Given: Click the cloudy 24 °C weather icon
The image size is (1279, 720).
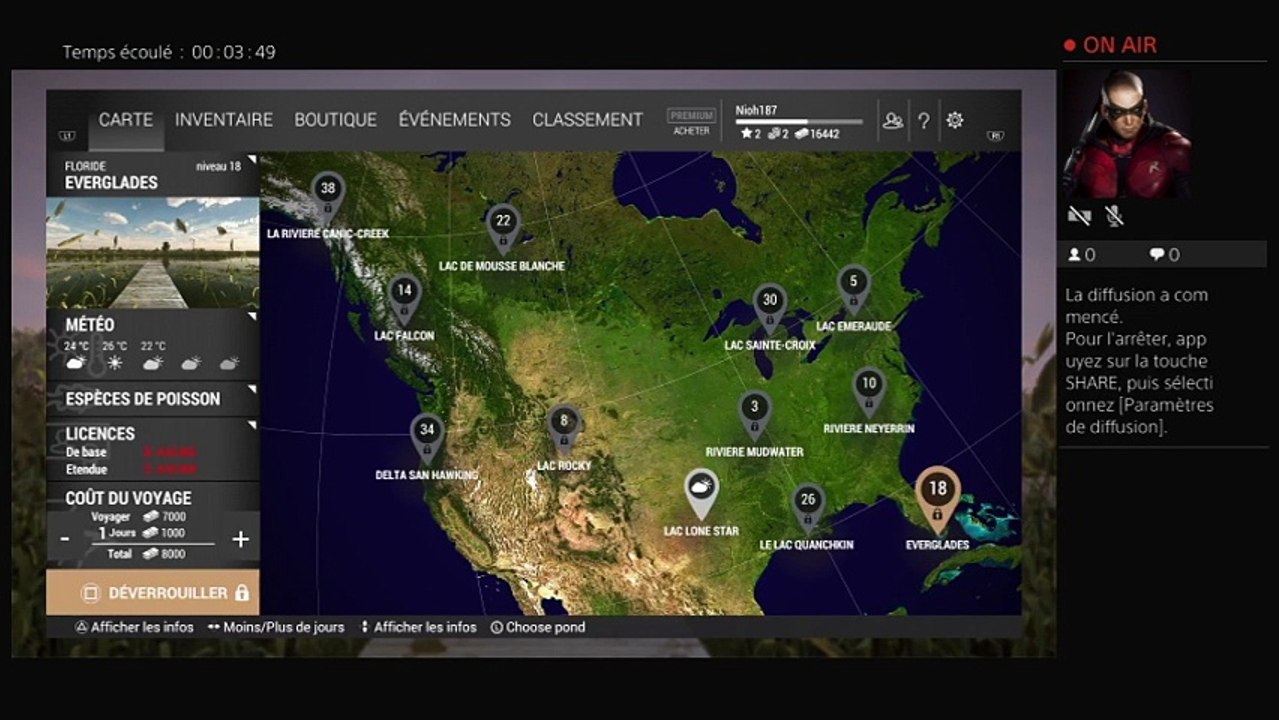Looking at the screenshot, I should tap(76, 363).
